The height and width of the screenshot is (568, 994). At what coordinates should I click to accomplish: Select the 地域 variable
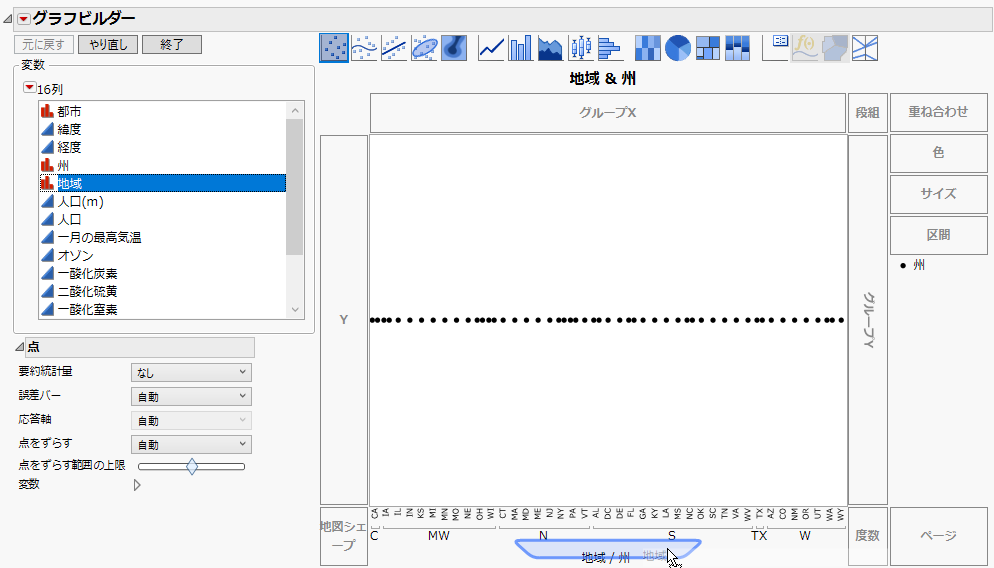coord(163,184)
